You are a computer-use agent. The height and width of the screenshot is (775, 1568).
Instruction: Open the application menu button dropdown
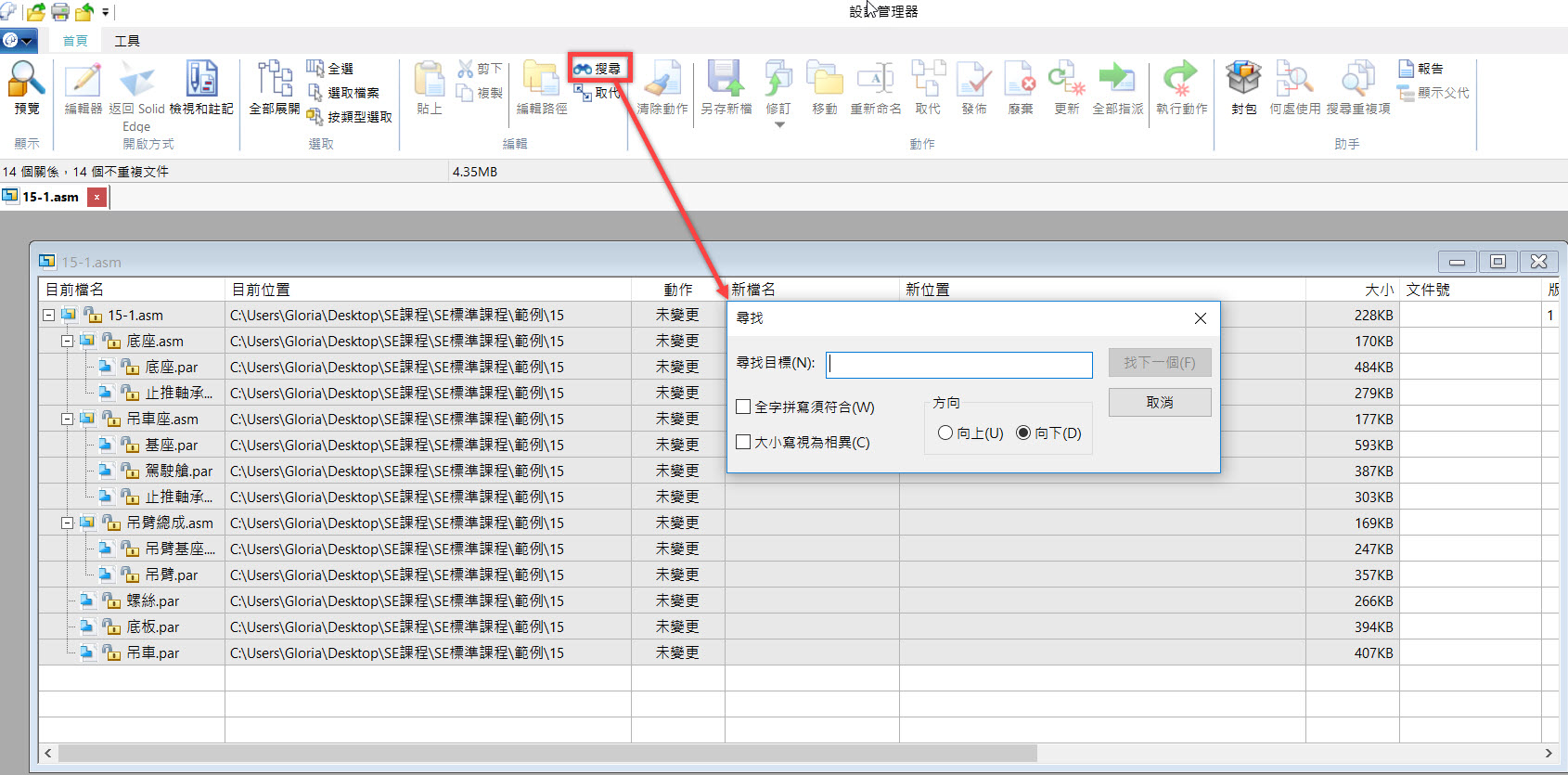(19, 41)
